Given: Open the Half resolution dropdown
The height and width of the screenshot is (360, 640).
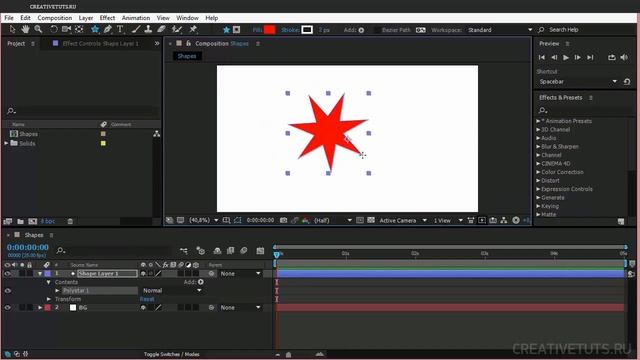Looking at the screenshot, I should click(333, 220).
